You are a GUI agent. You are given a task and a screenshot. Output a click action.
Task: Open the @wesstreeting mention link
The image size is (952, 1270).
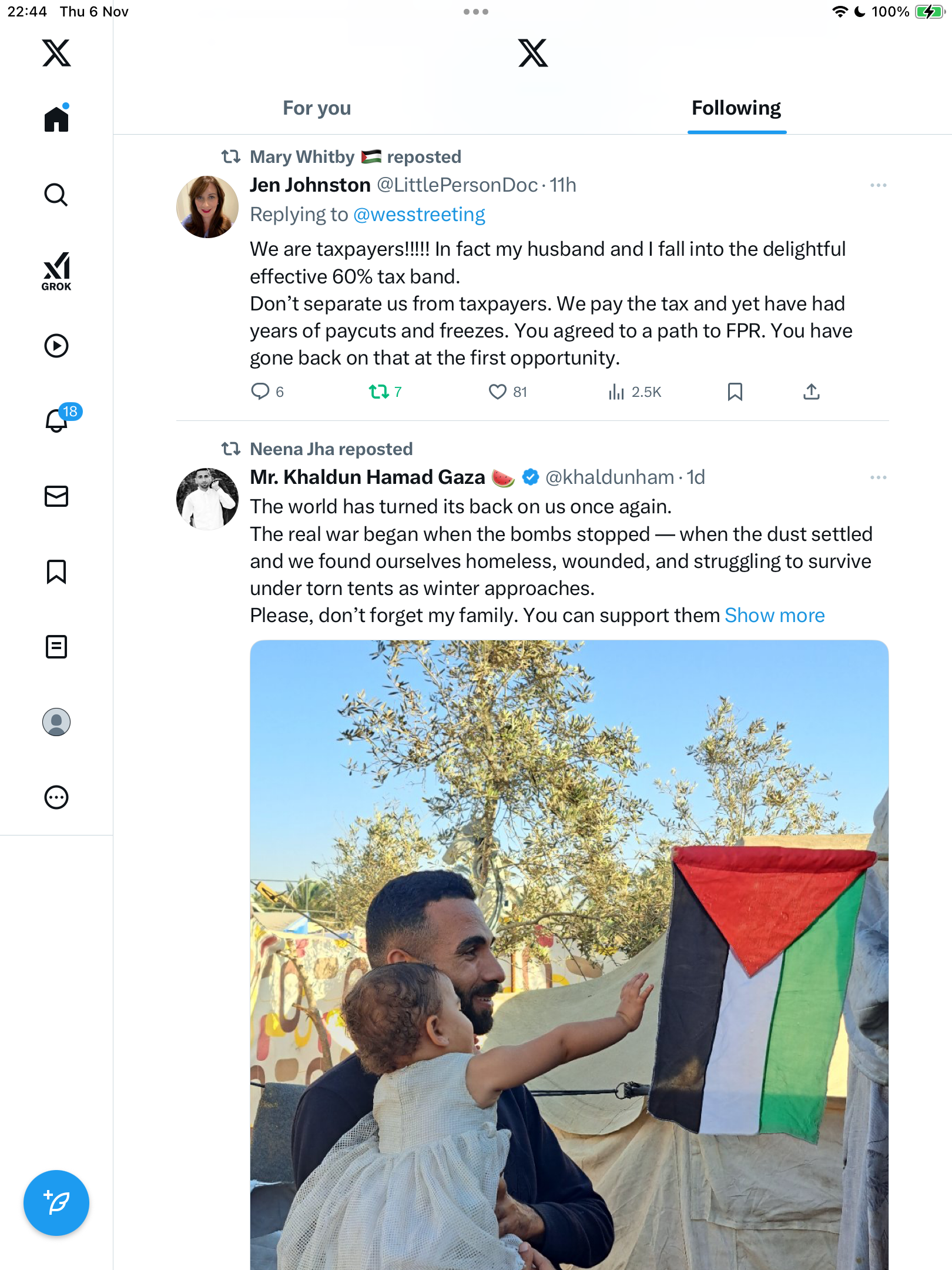pos(419,215)
